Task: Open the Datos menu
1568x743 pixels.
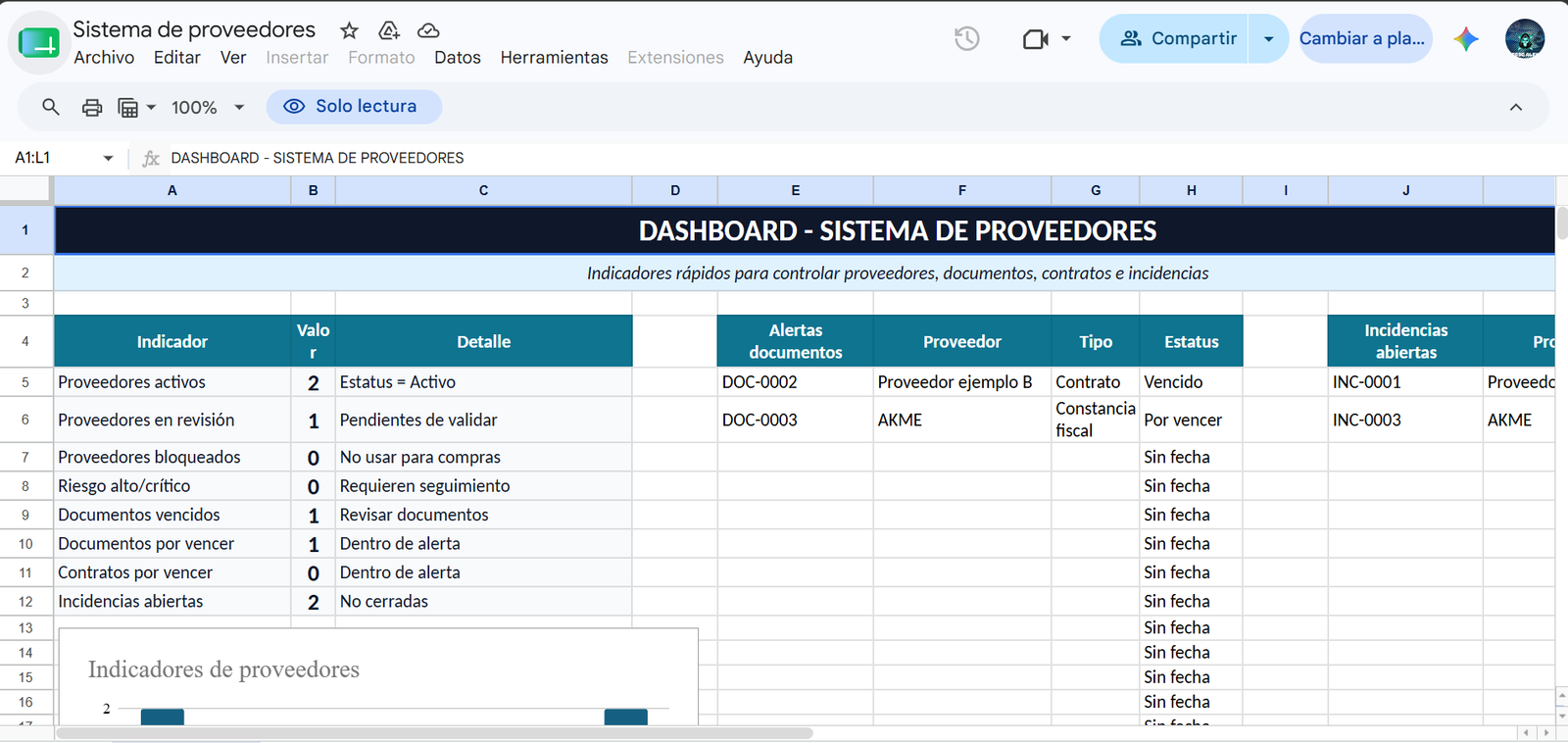Action: tap(458, 58)
